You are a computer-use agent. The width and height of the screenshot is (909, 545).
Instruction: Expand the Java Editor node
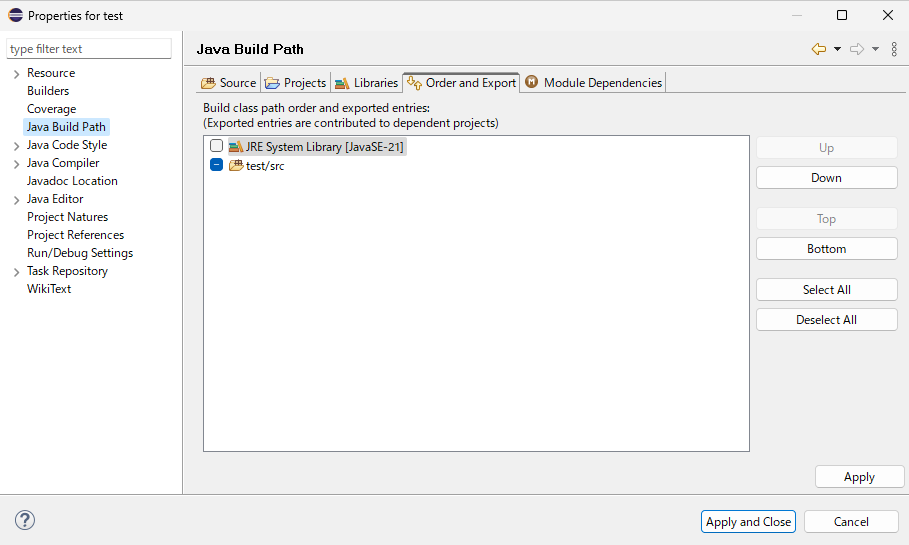[16, 199]
